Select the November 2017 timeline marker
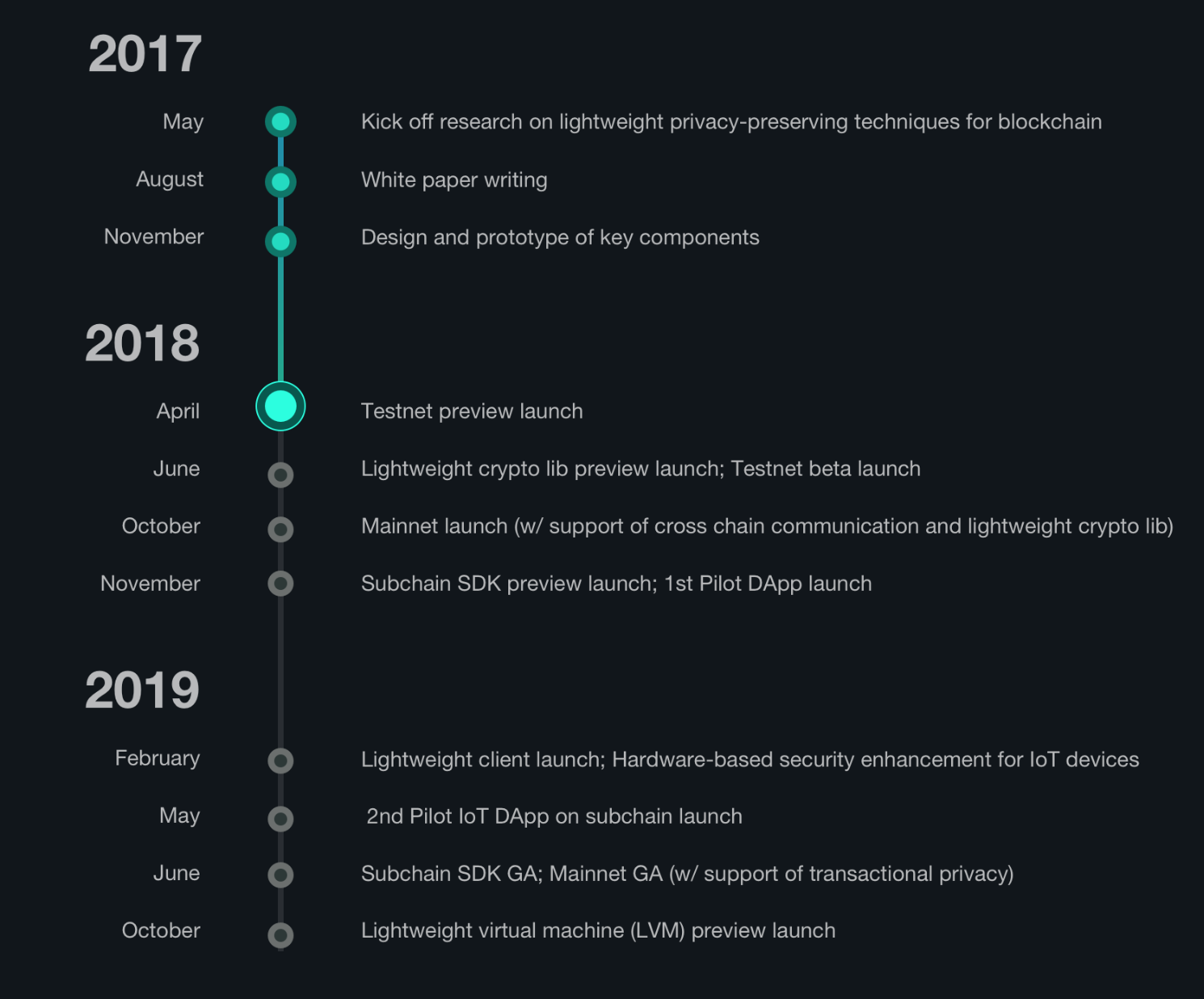Image resolution: width=1204 pixels, height=999 pixels. pos(280,241)
